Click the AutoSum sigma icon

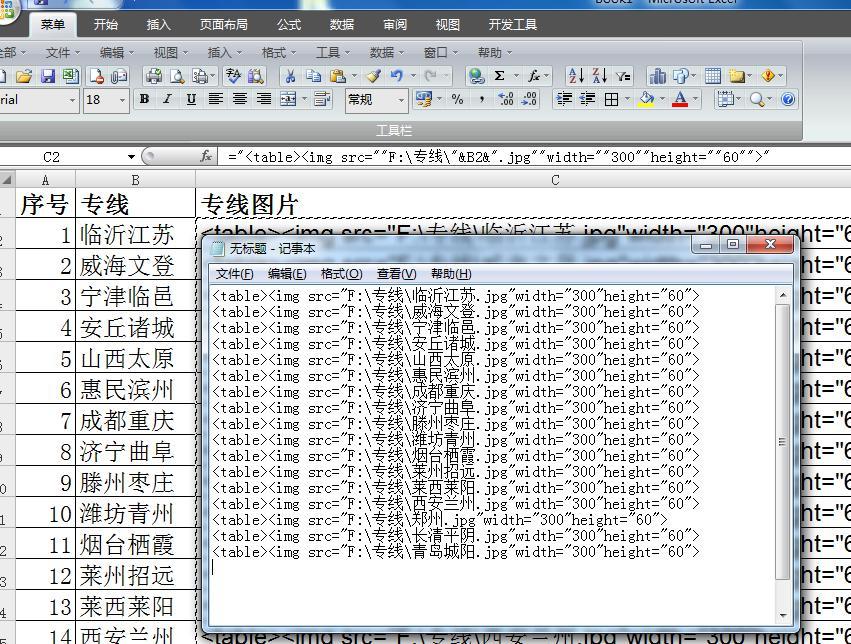[499, 76]
